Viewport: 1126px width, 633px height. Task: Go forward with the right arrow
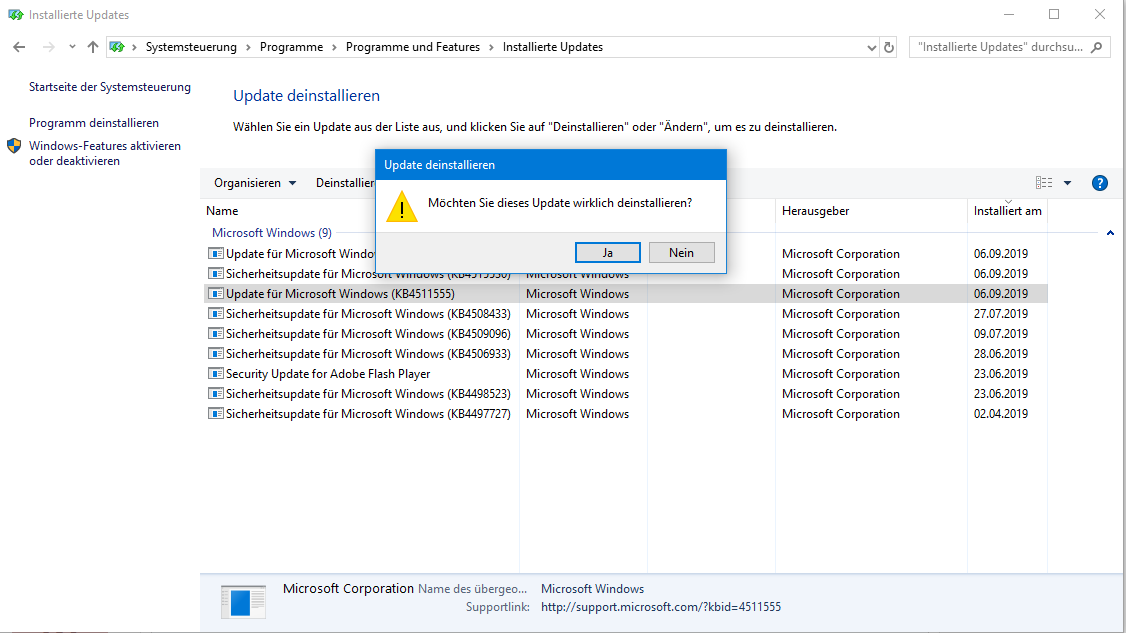pos(48,47)
